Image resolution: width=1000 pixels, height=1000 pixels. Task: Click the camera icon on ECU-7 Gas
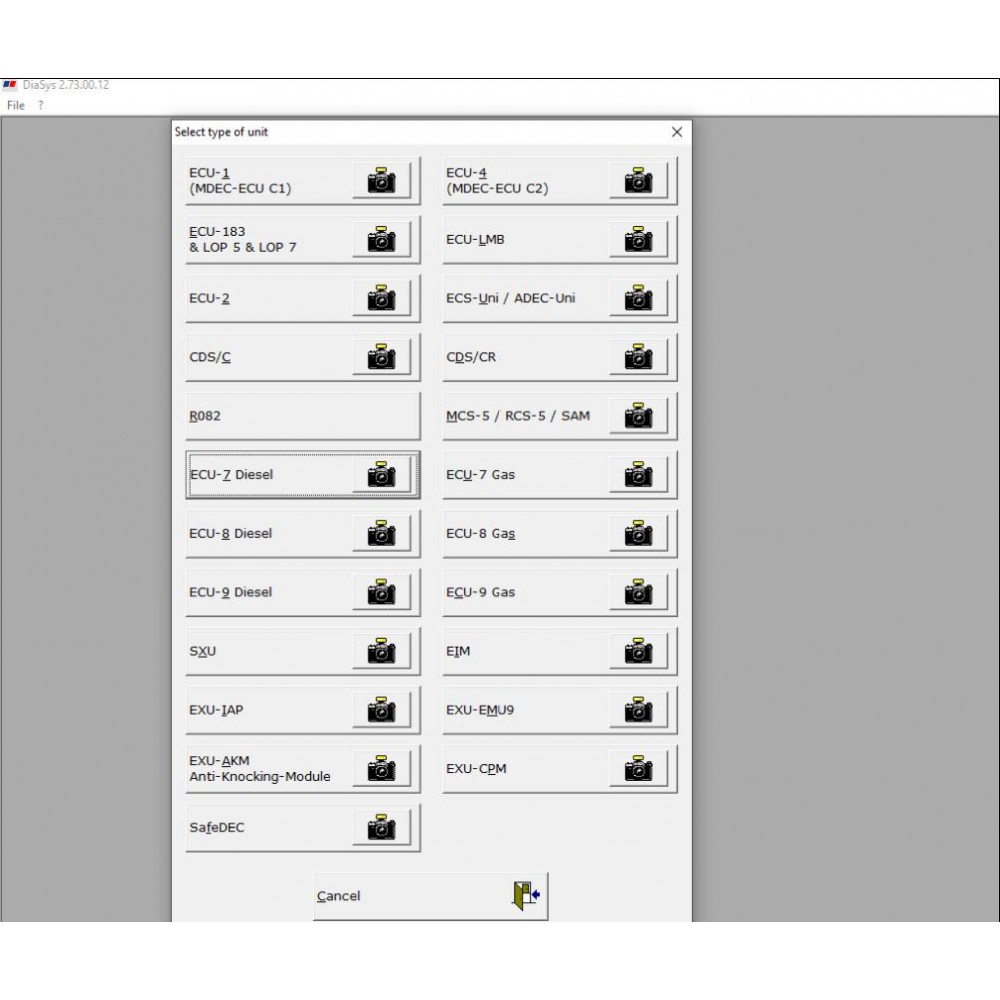638,474
